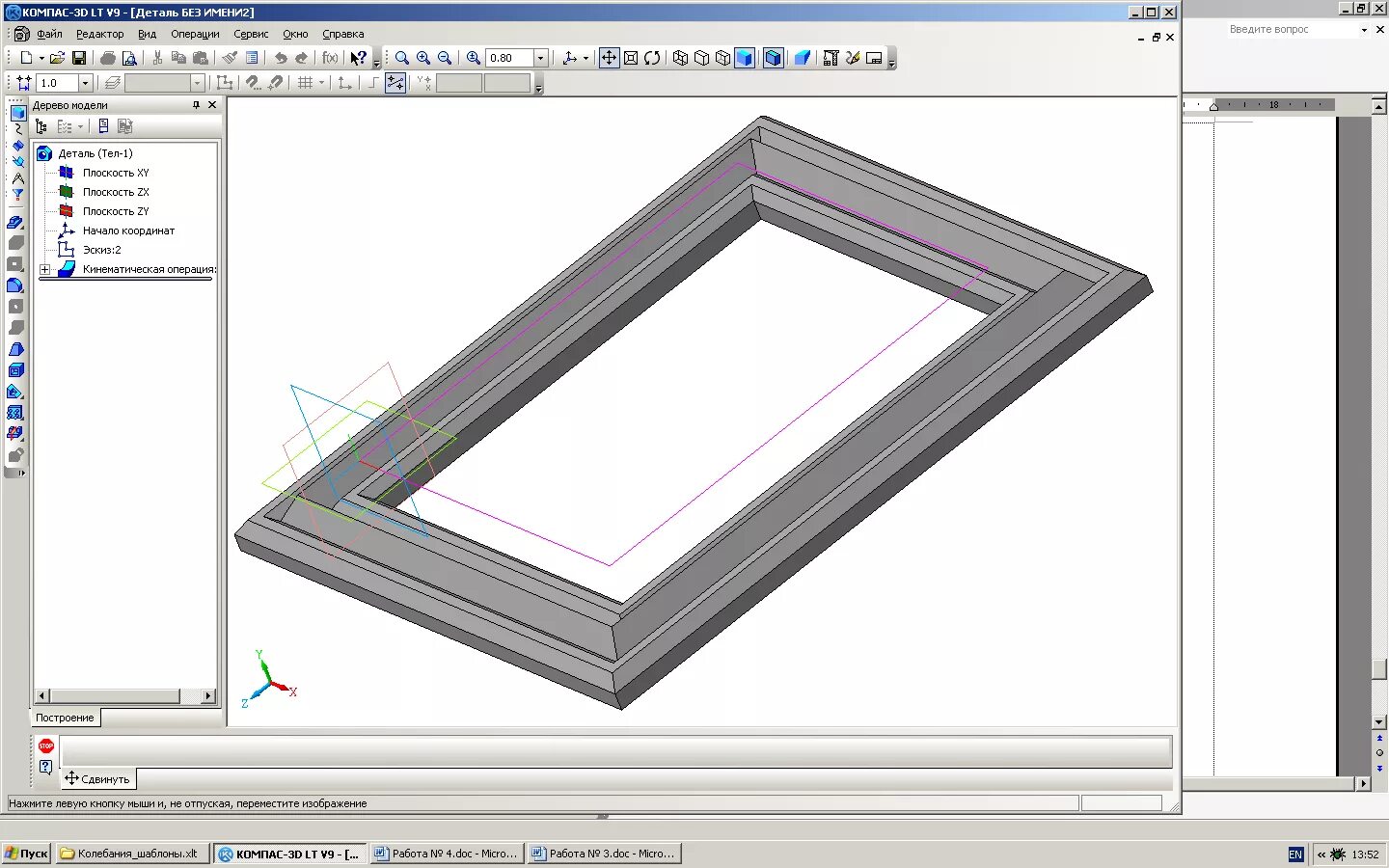Screen dimensions: 1389x868
Task: Switch to thin hidden lines display
Action: 722,58
